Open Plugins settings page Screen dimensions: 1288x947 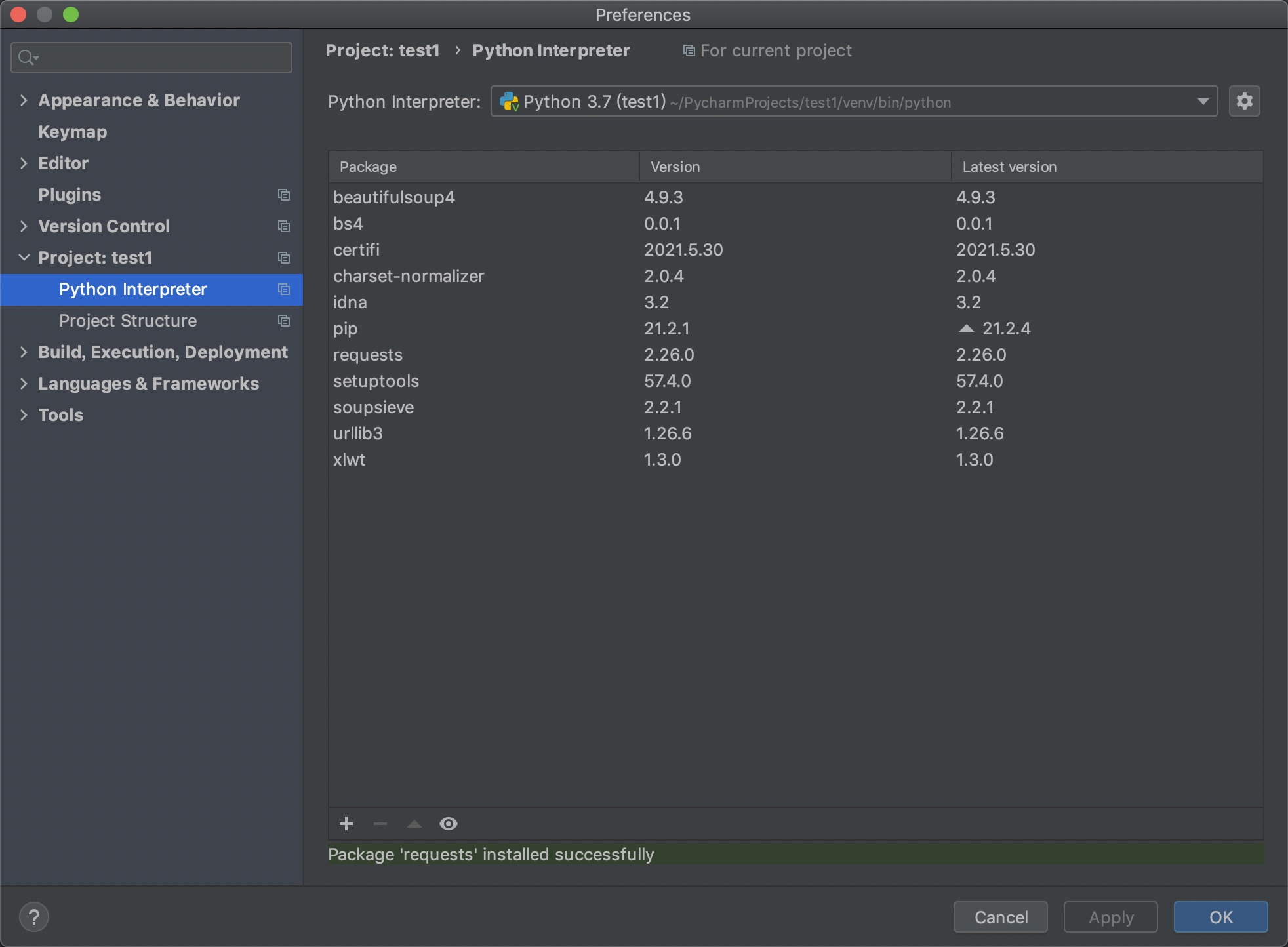point(70,195)
